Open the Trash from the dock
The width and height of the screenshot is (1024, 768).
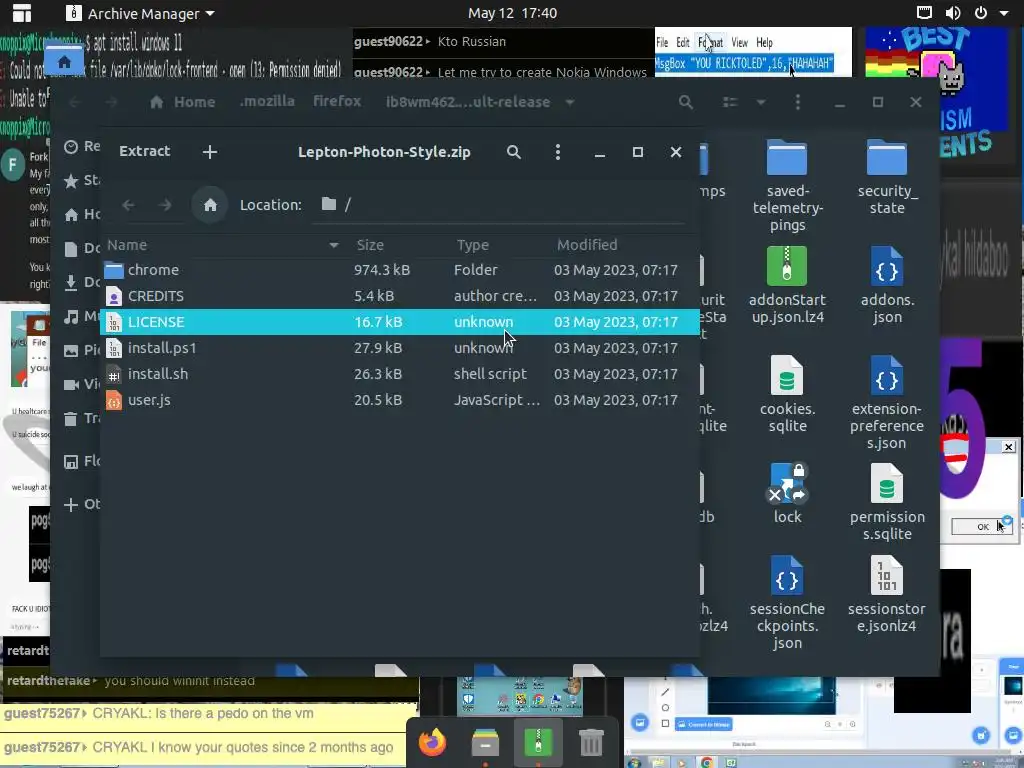click(x=591, y=743)
